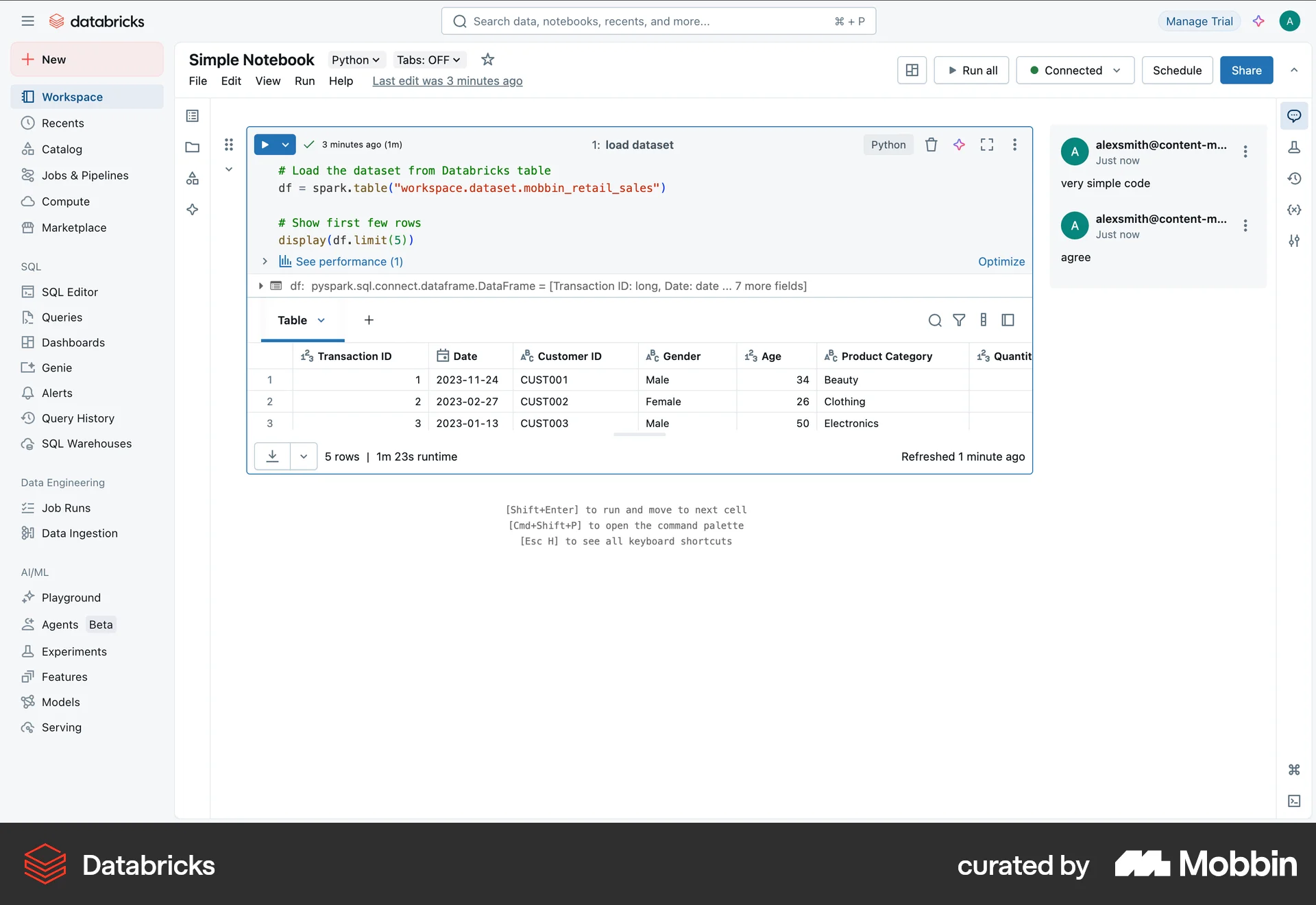Viewport: 1316px width, 905px height.
Task: Toggle the side-by-side results layout icon
Action: [x=1007, y=320]
